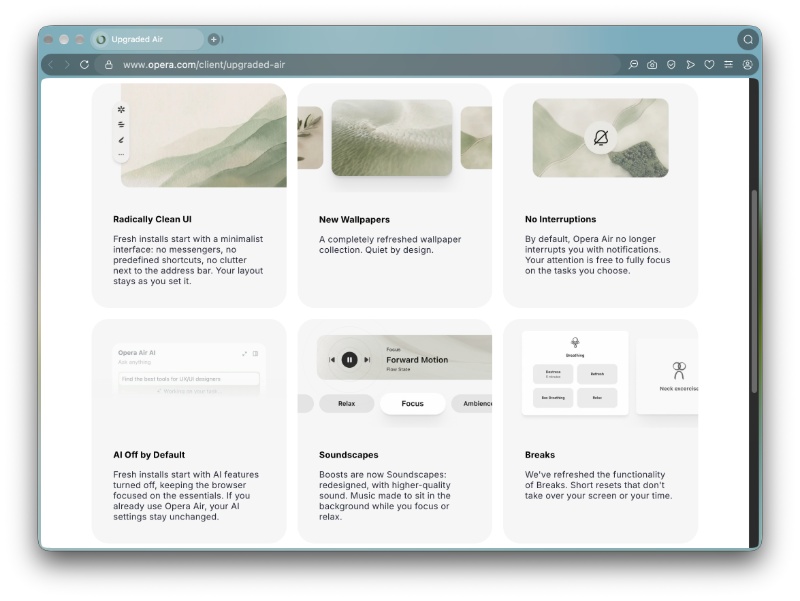Click the pencil icon in the Clean UI sidebar
800x601 pixels.
pyautogui.click(x=121, y=140)
